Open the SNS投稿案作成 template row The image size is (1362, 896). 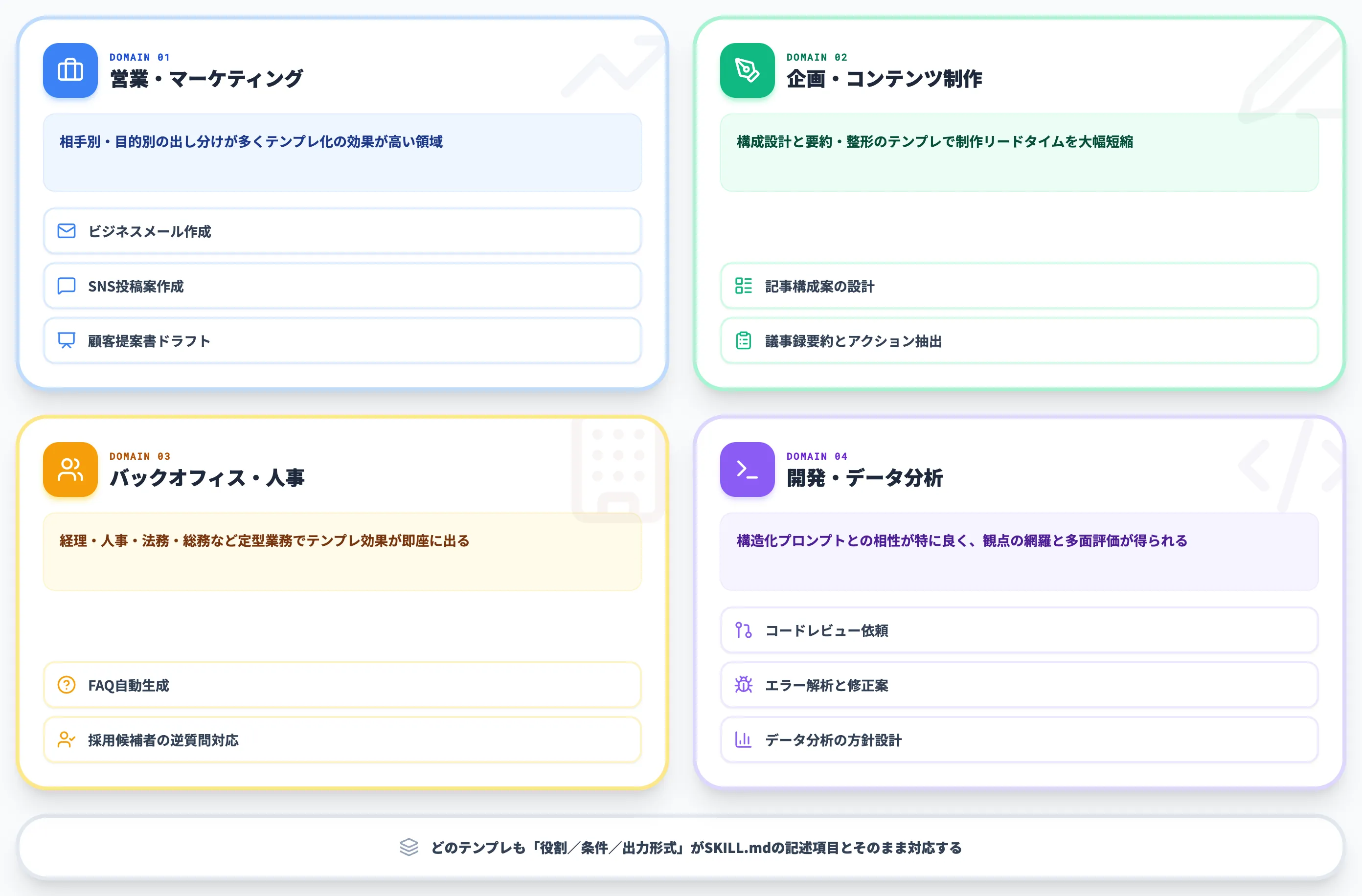tap(342, 286)
